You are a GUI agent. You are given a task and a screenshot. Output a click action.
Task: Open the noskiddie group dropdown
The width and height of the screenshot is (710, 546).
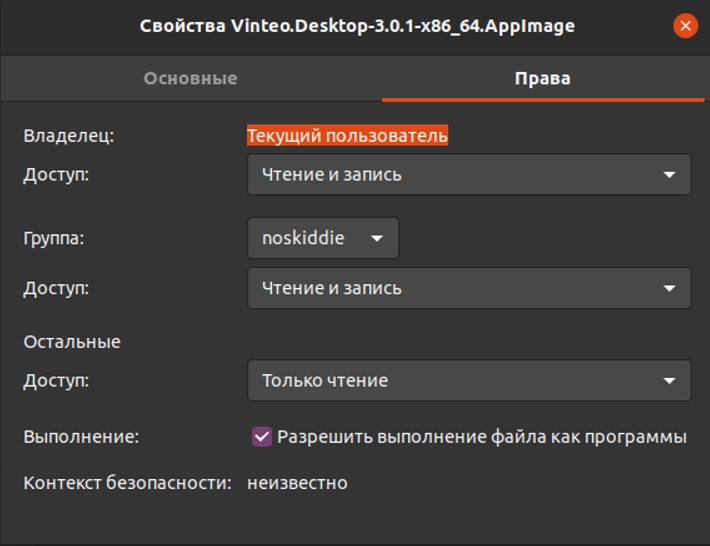click(323, 238)
